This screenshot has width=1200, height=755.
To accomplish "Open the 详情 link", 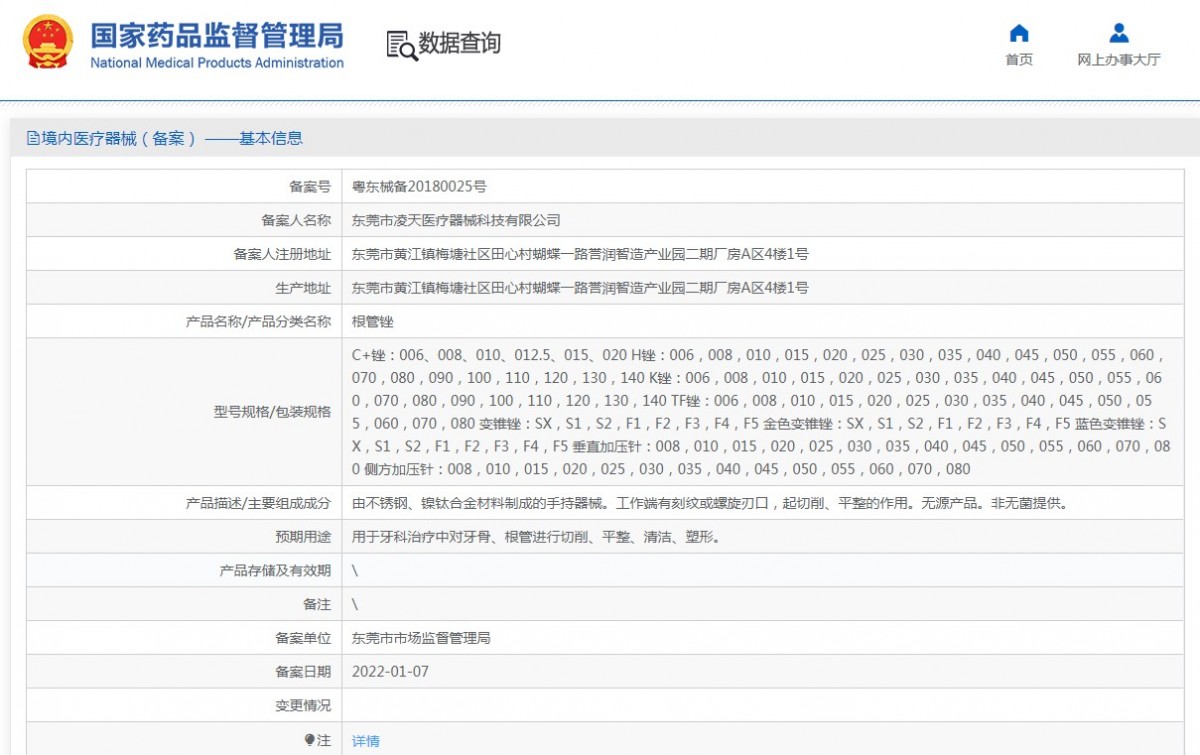I will 366,741.
